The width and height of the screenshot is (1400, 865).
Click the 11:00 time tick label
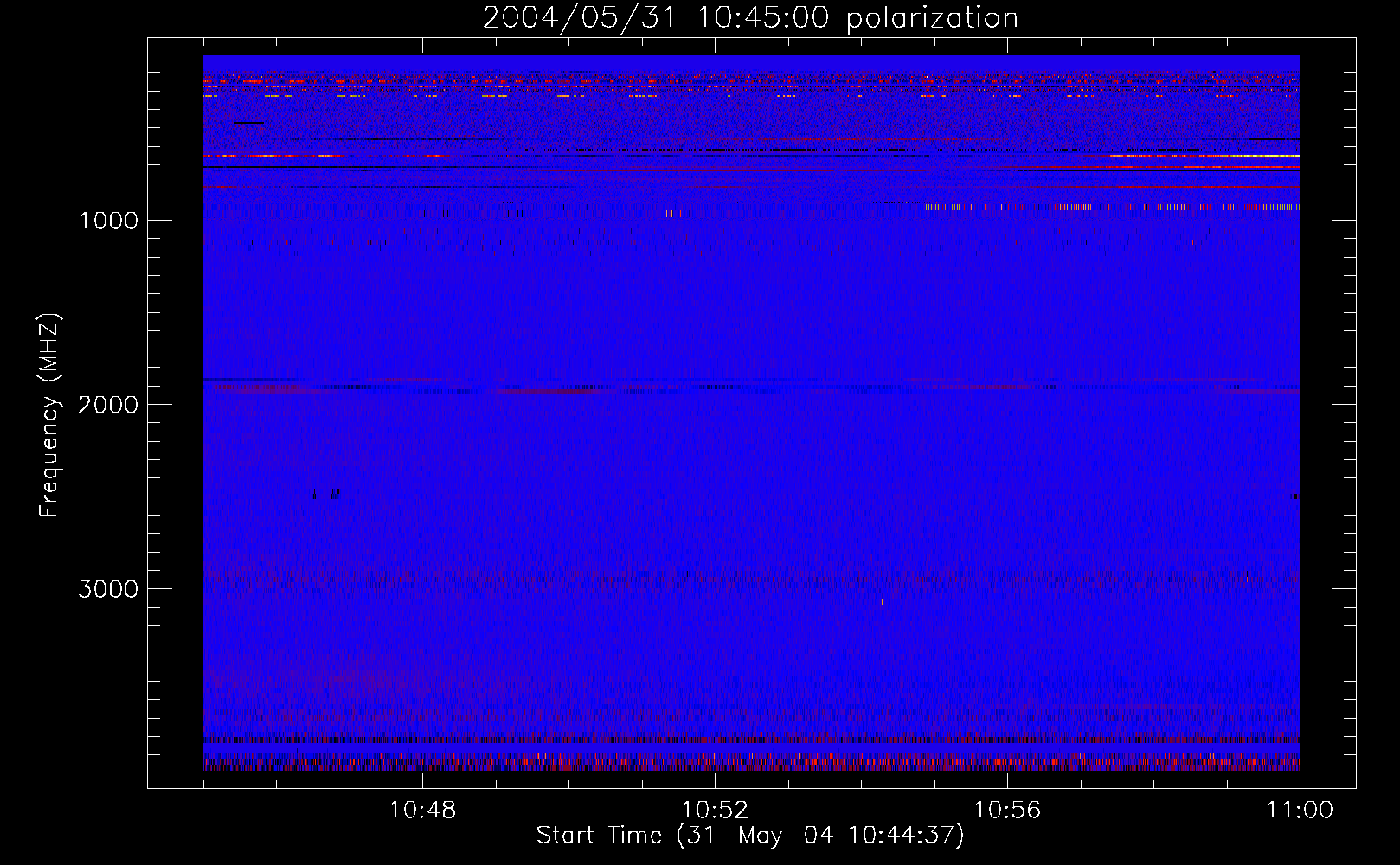click(x=1300, y=811)
